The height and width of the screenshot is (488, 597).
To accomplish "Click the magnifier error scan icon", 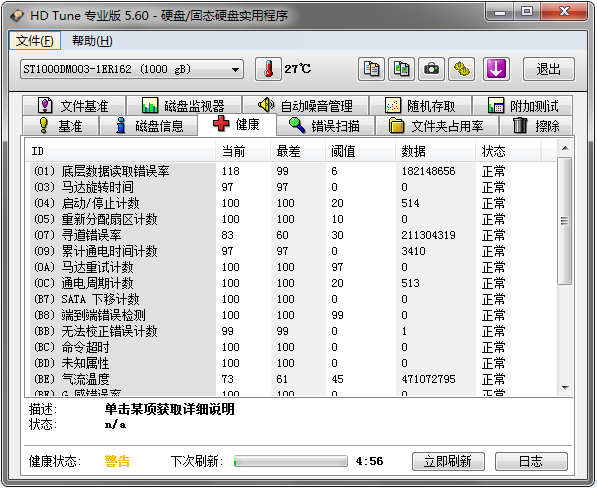I will click(297, 125).
